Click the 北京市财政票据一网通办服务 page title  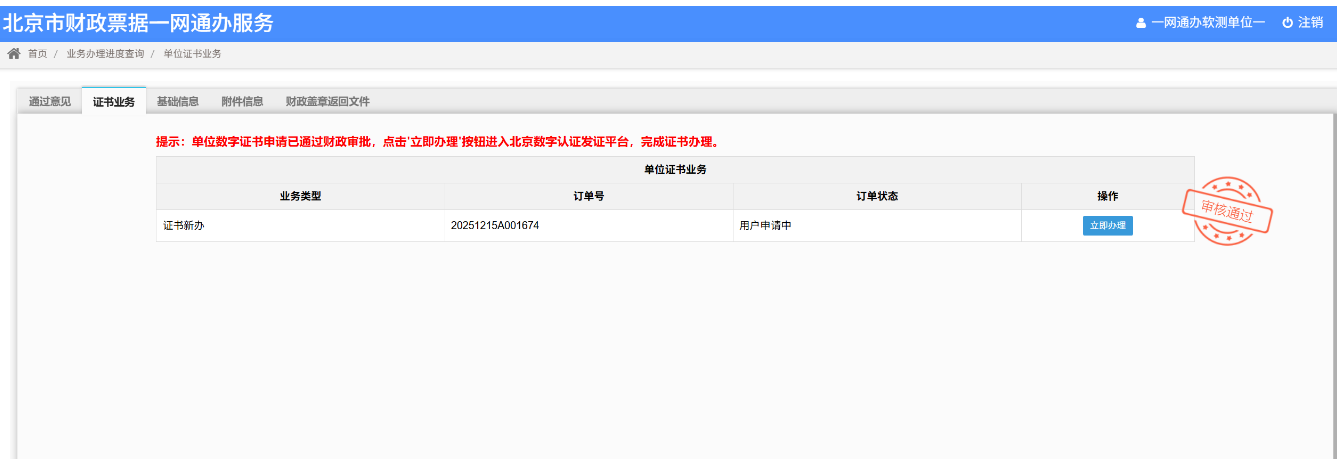(138, 23)
